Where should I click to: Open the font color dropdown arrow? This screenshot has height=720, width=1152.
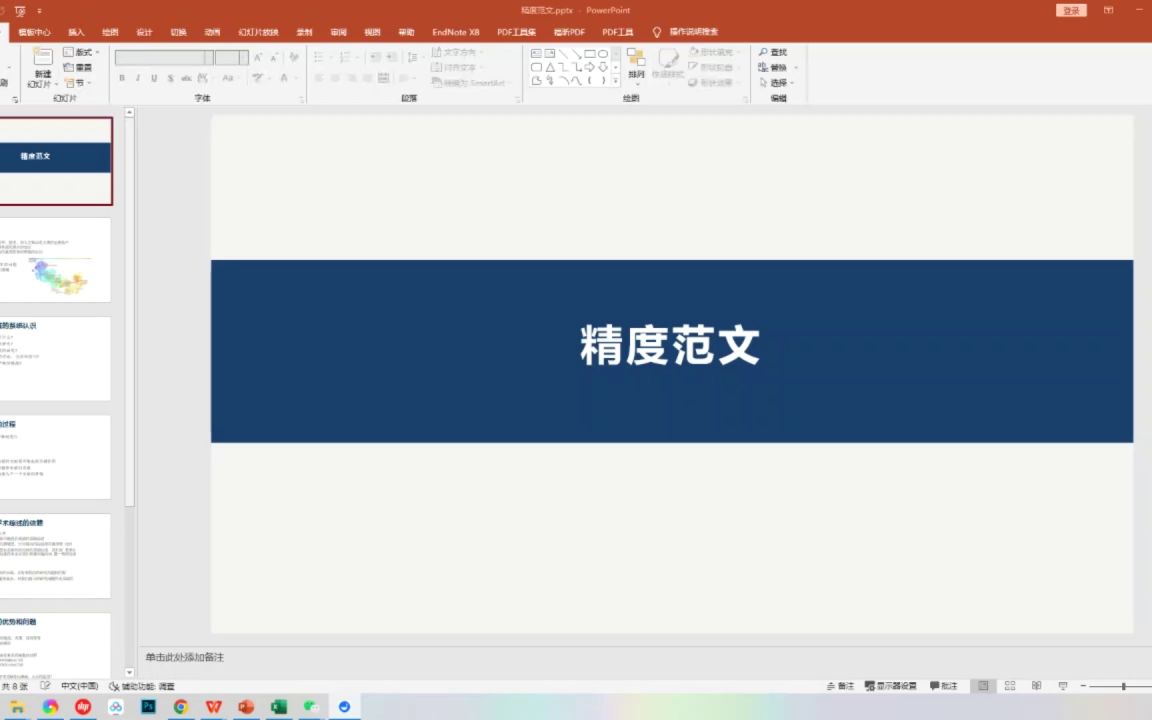coord(297,77)
